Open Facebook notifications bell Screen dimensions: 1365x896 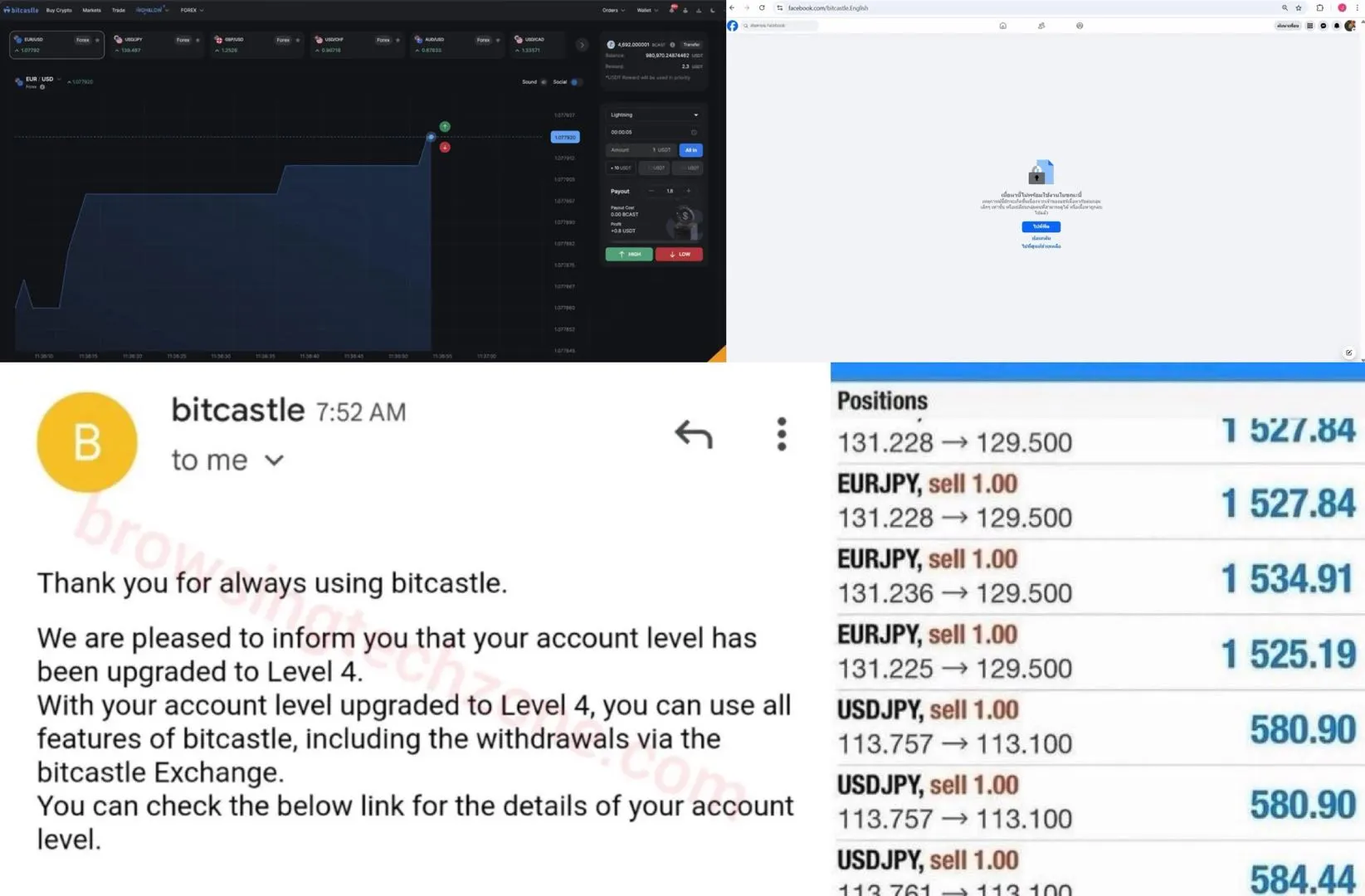pos(1336,26)
